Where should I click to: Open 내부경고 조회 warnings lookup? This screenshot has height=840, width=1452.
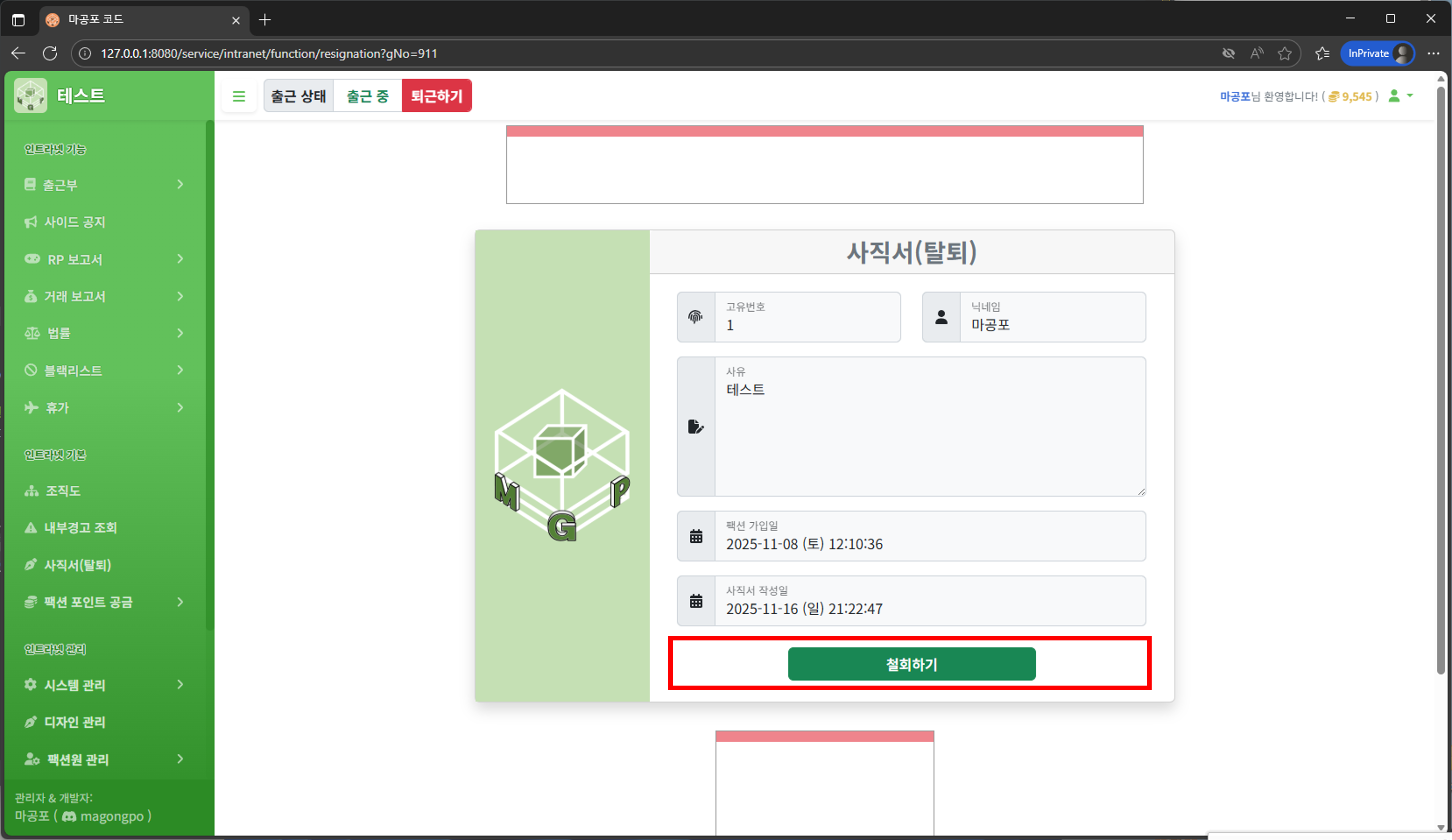pyautogui.click(x=81, y=527)
